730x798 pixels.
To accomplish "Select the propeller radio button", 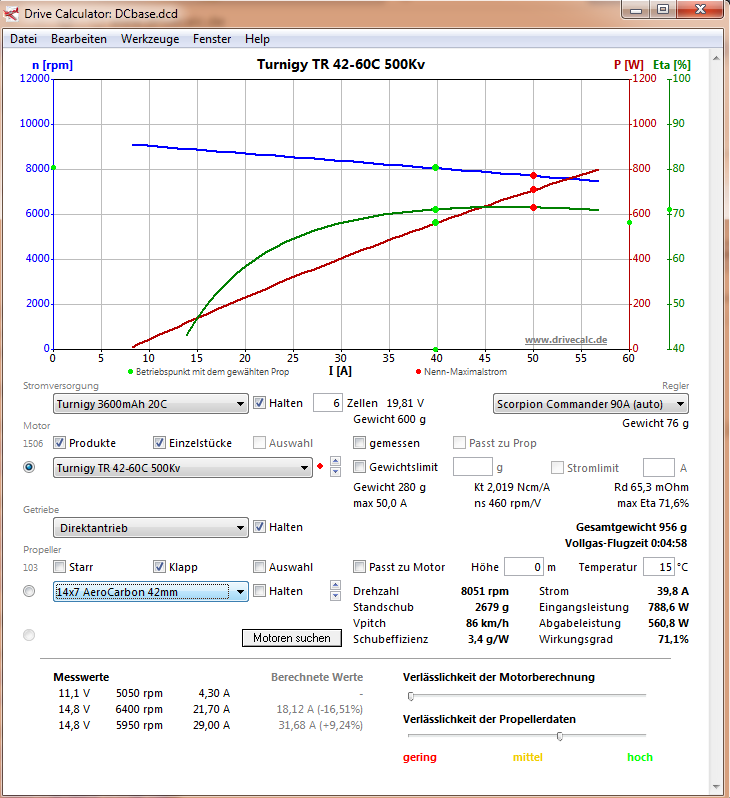I will pos(29,591).
